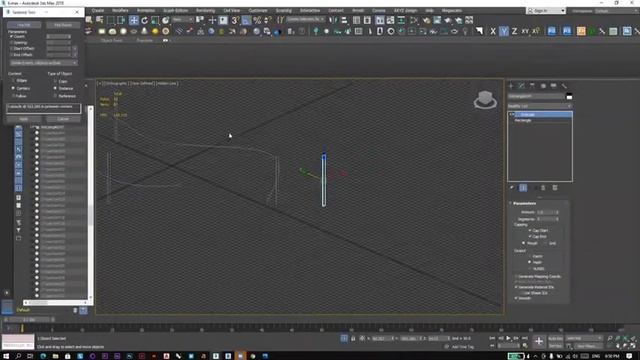The image size is (640, 360).
Task: Toggle the 3D Snaps icon
Action: tap(235, 20)
